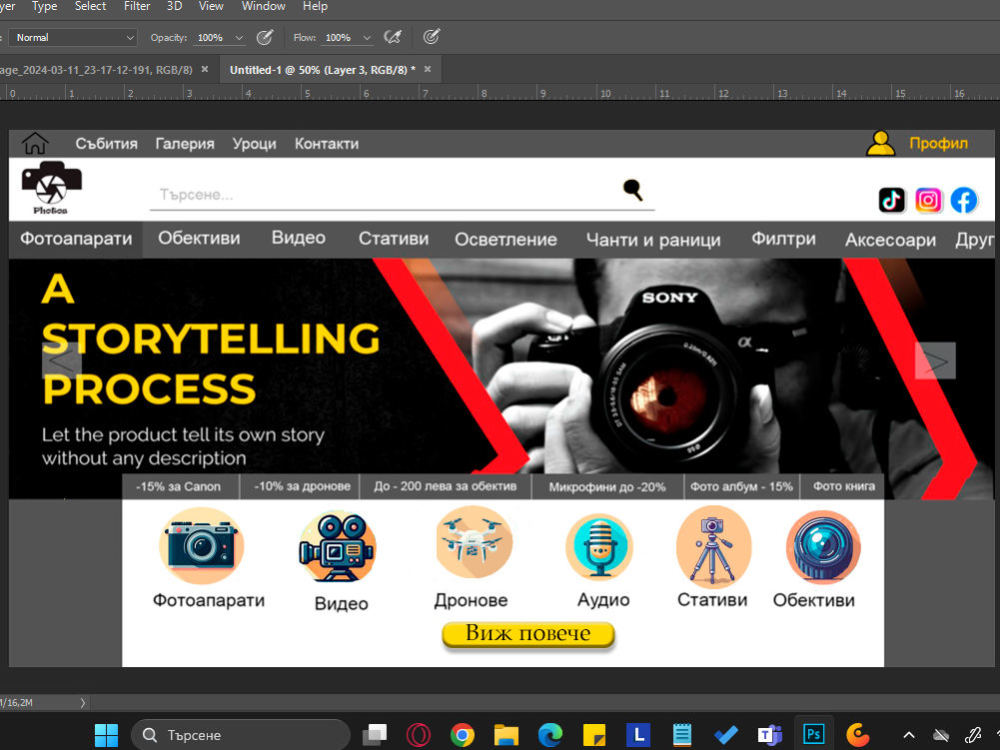Click the Facebook icon

(x=964, y=200)
